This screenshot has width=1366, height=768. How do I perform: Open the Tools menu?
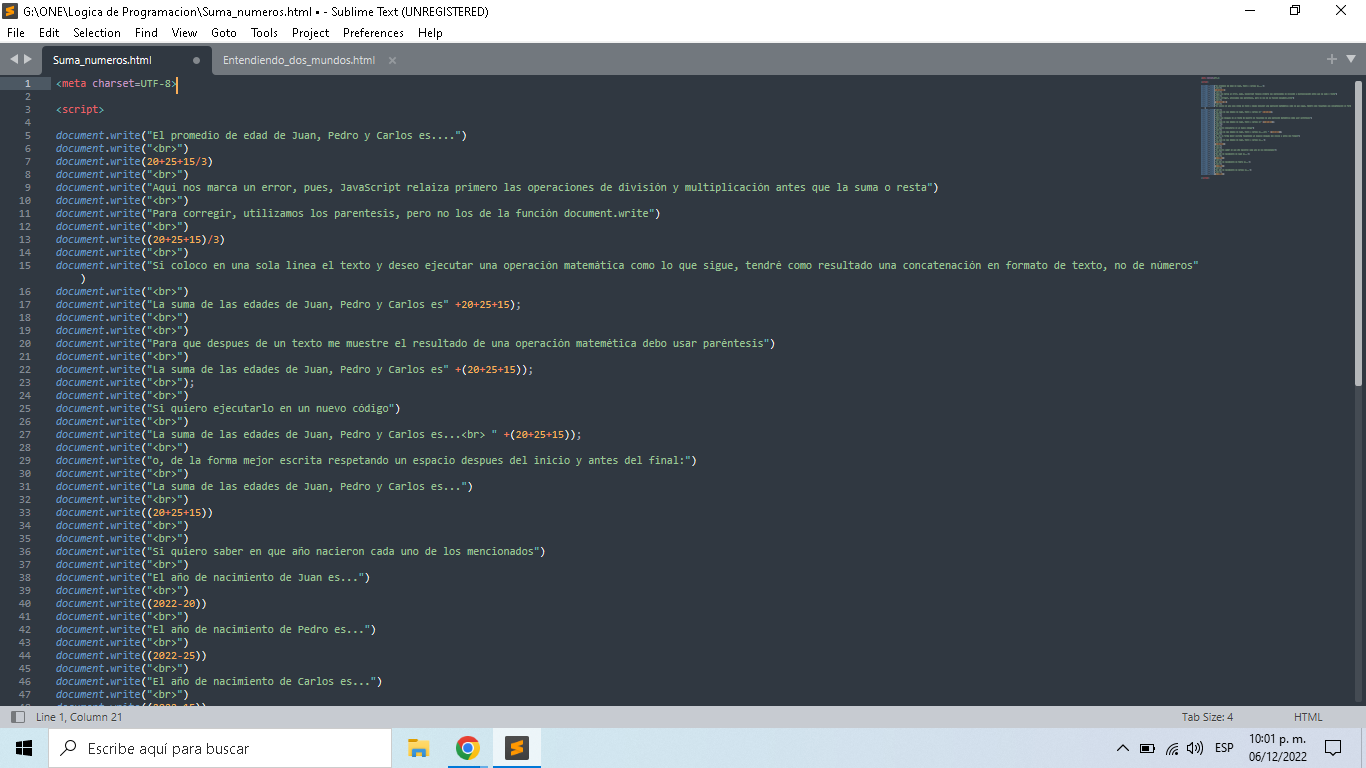coord(264,33)
